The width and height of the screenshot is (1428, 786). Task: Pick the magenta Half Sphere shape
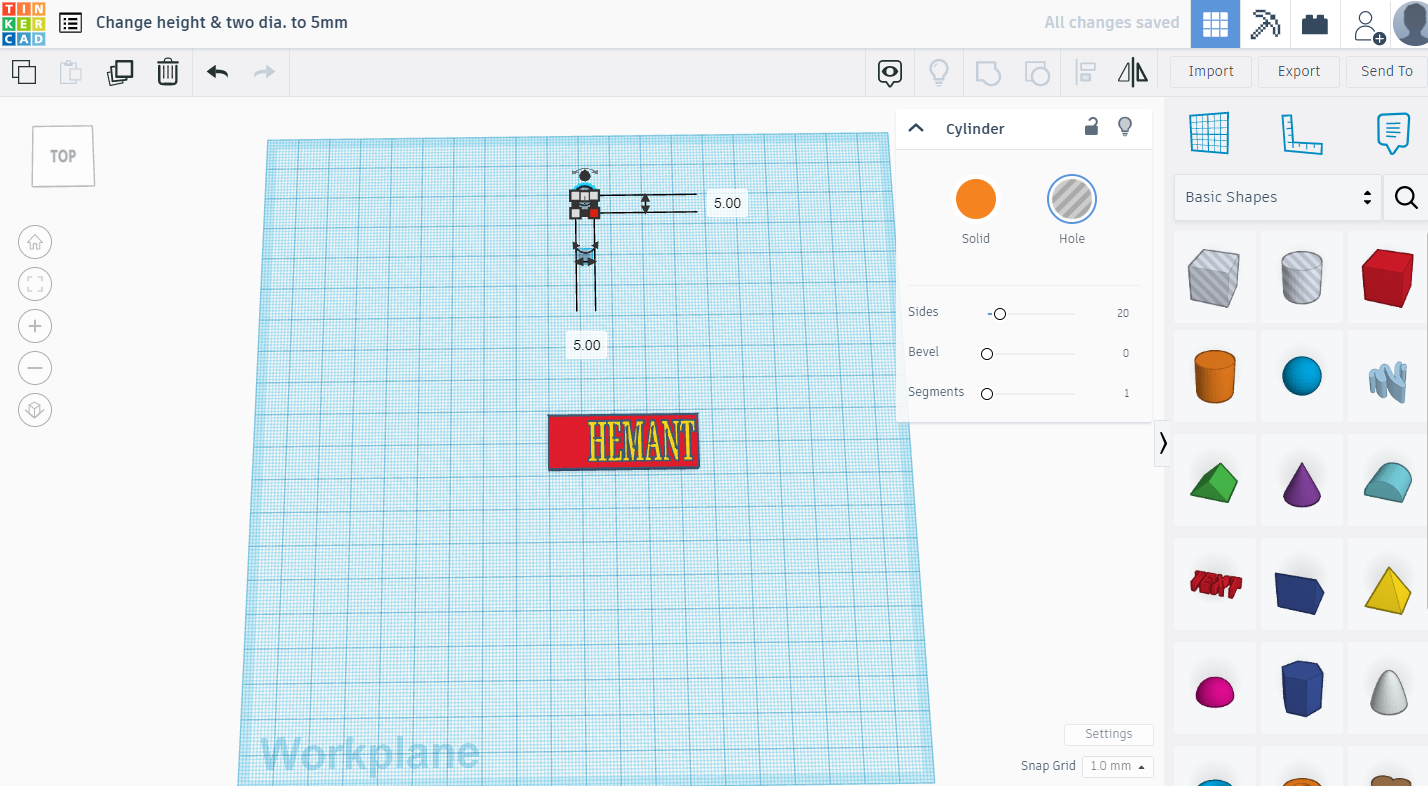(1214, 691)
